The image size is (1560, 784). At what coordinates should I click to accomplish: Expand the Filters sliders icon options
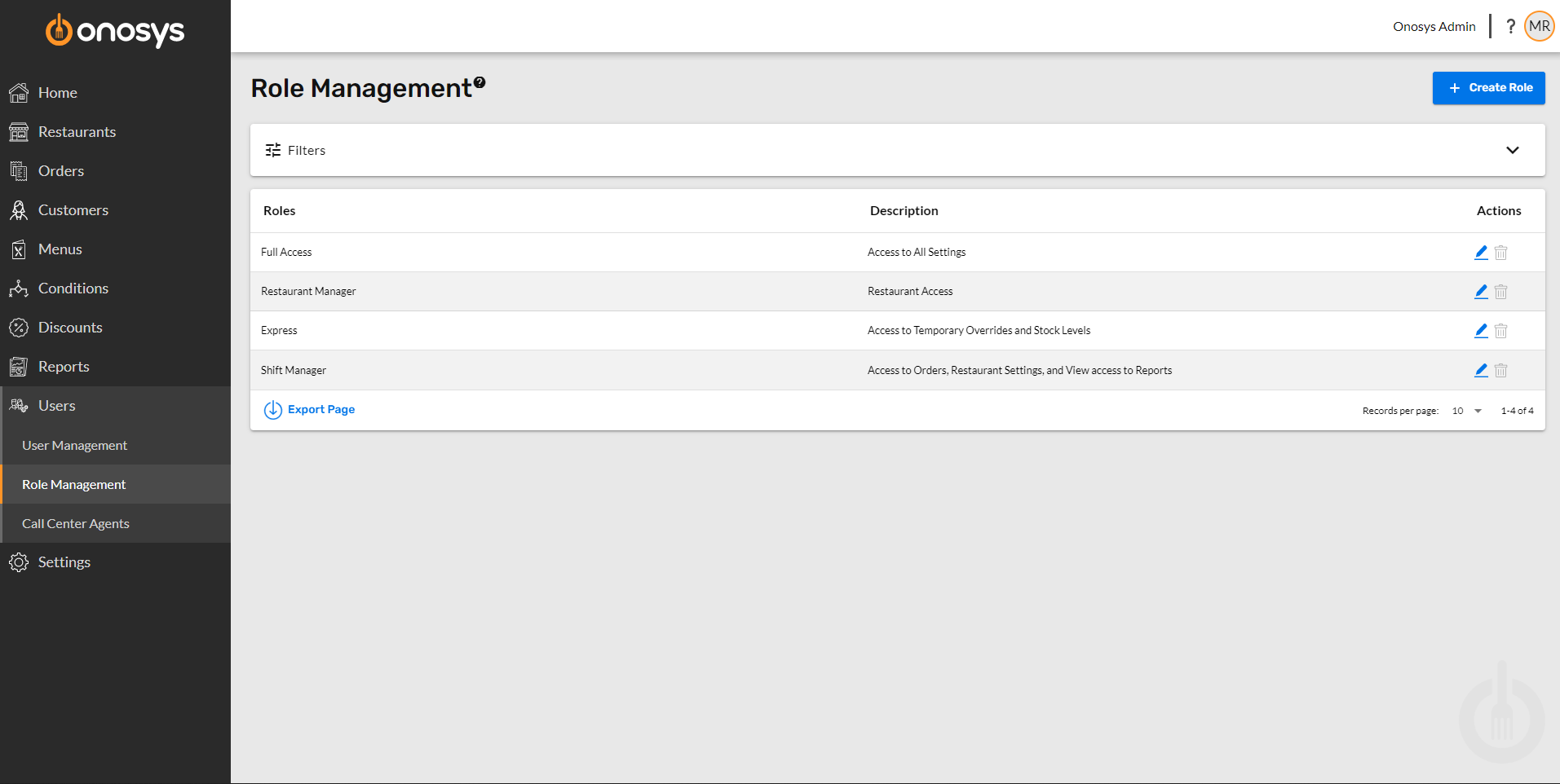273,150
